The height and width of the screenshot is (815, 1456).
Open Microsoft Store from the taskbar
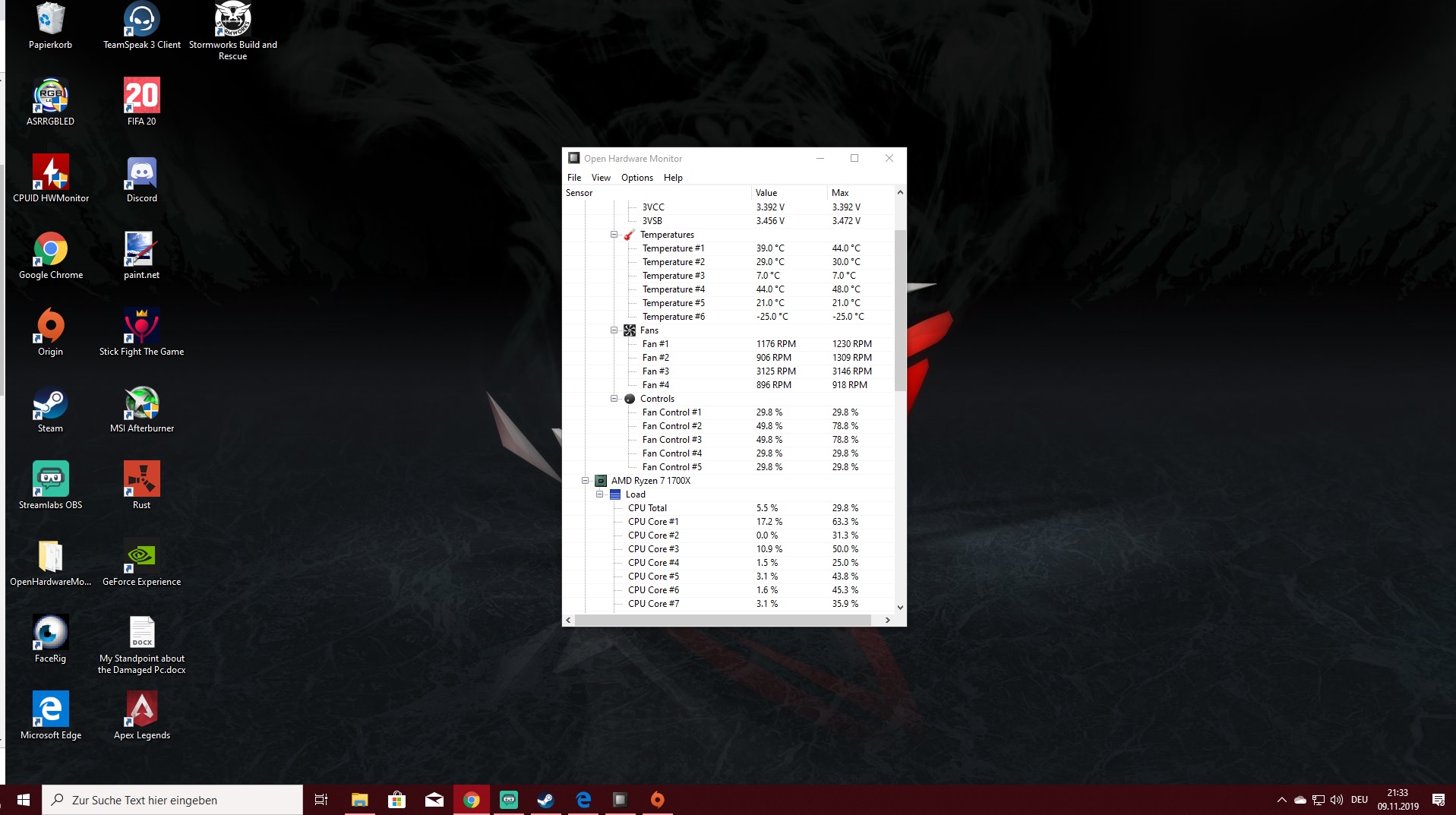396,800
